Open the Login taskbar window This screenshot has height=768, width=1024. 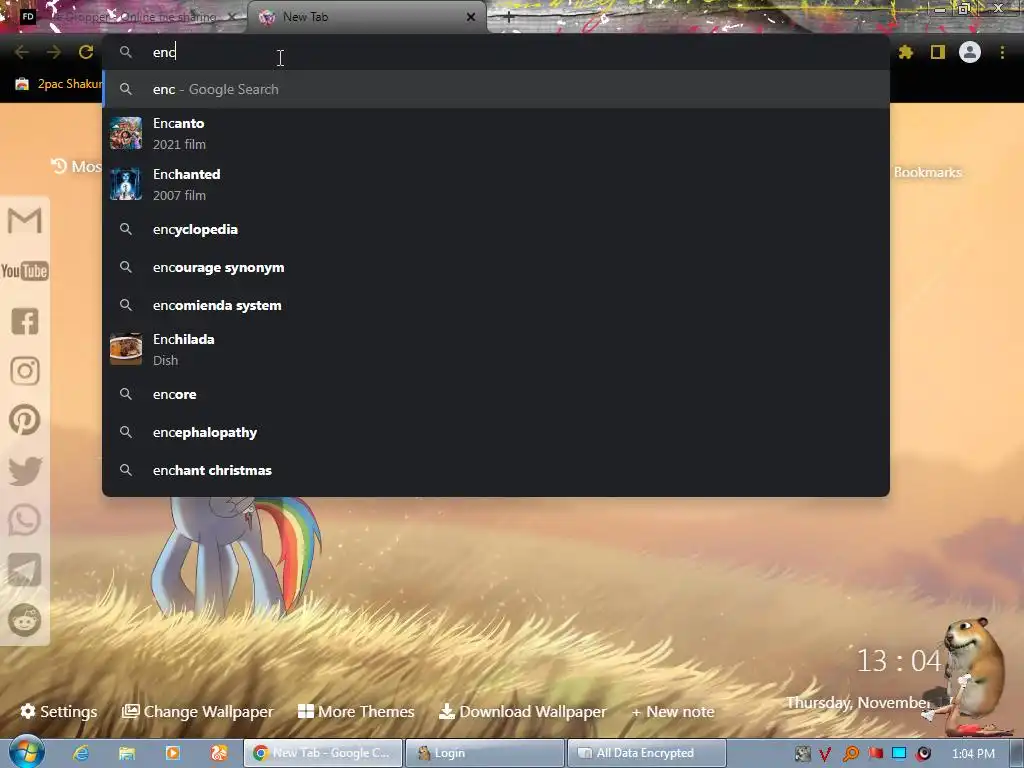click(485, 753)
